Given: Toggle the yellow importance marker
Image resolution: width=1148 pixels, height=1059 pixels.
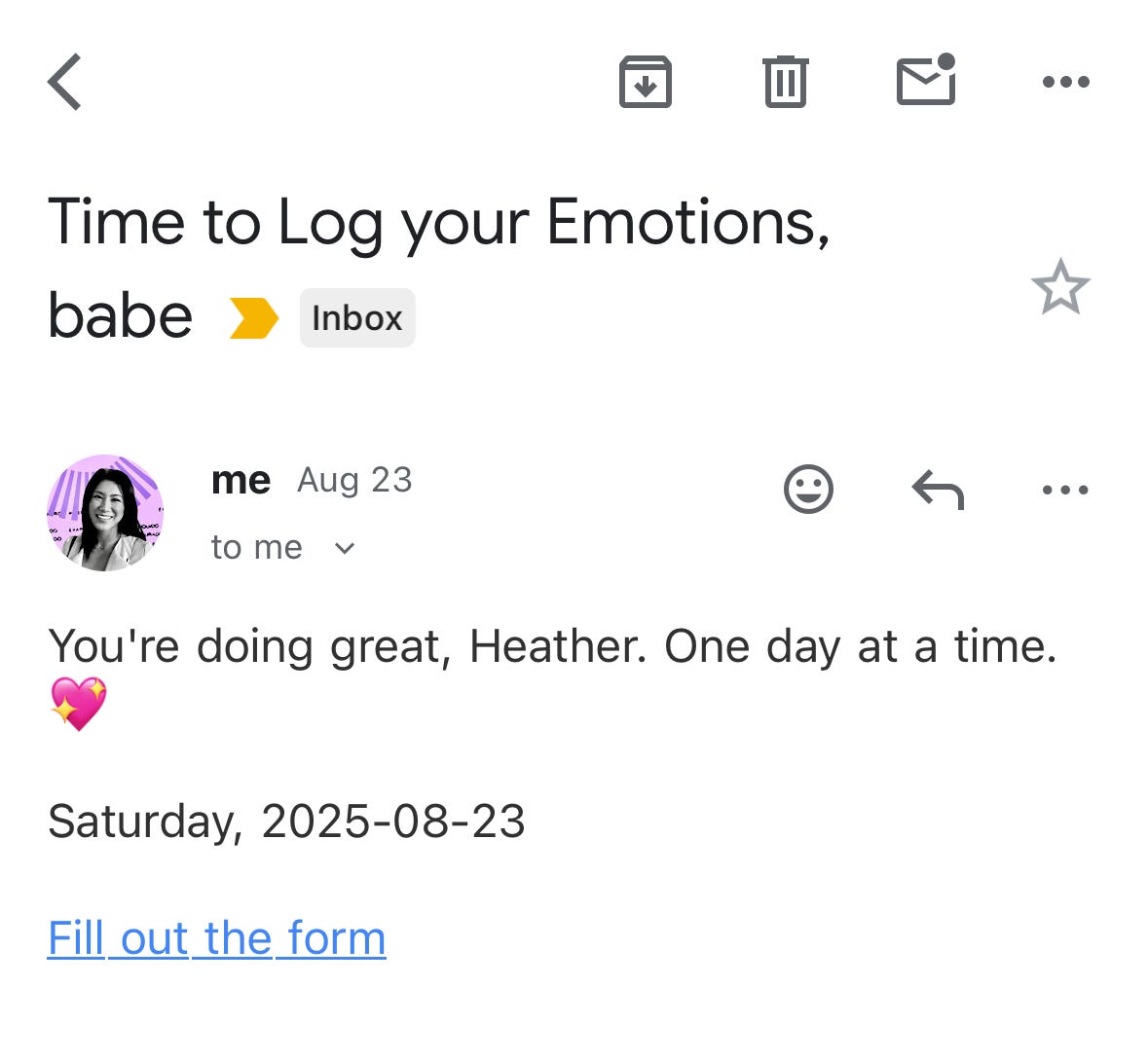Looking at the screenshot, I should (253, 317).
